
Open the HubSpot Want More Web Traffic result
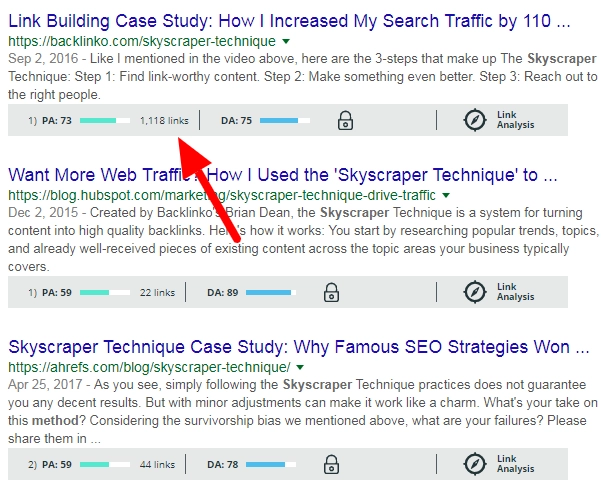[282, 175]
